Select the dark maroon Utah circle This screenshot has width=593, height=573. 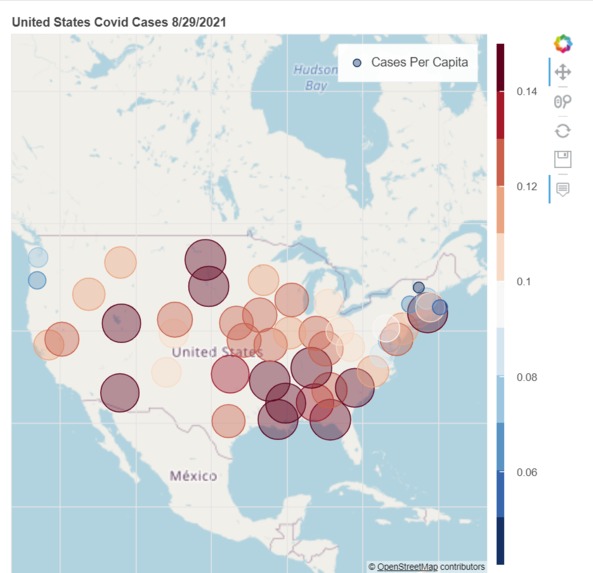coord(121,323)
